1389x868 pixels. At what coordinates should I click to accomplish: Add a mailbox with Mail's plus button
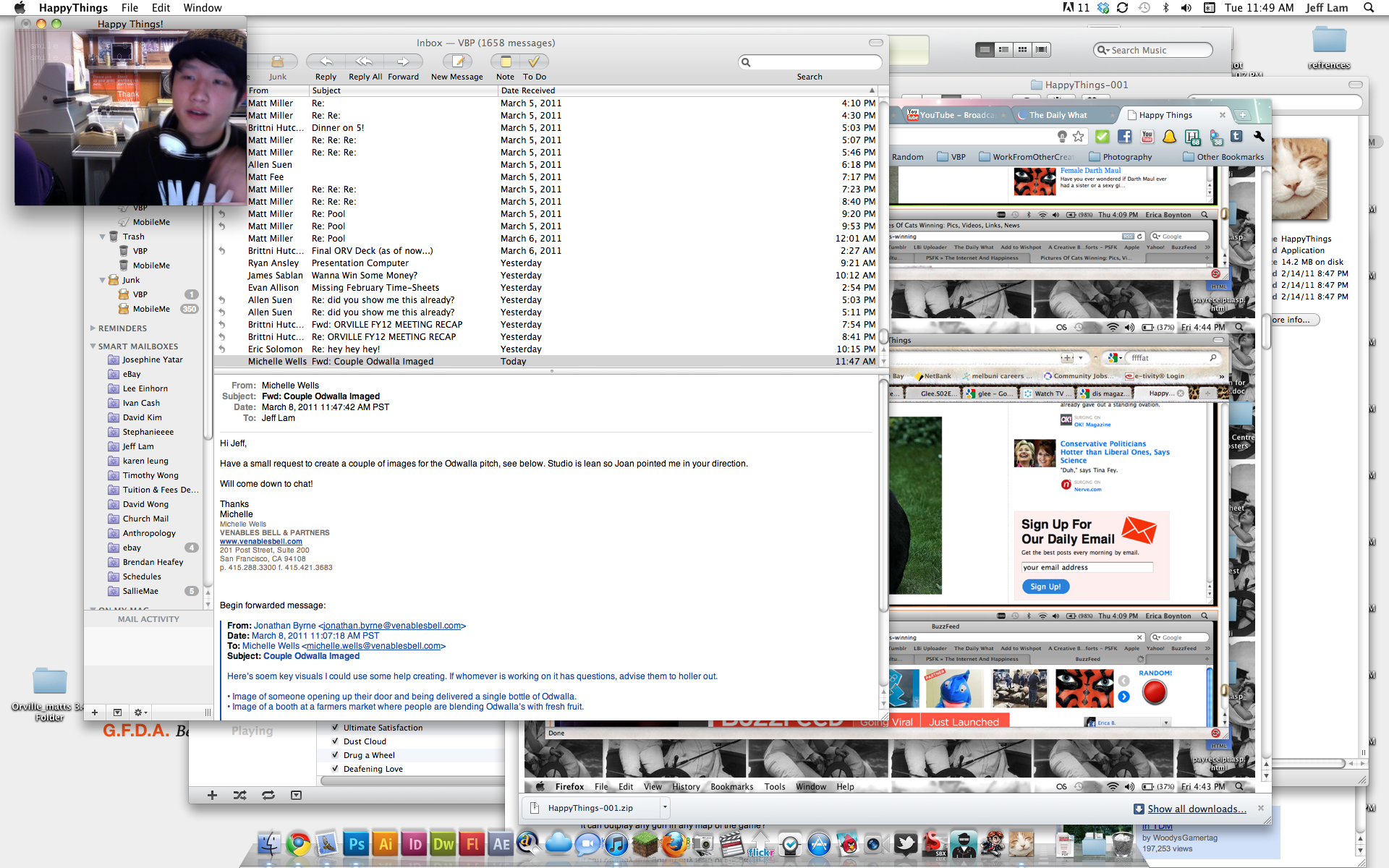95,712
